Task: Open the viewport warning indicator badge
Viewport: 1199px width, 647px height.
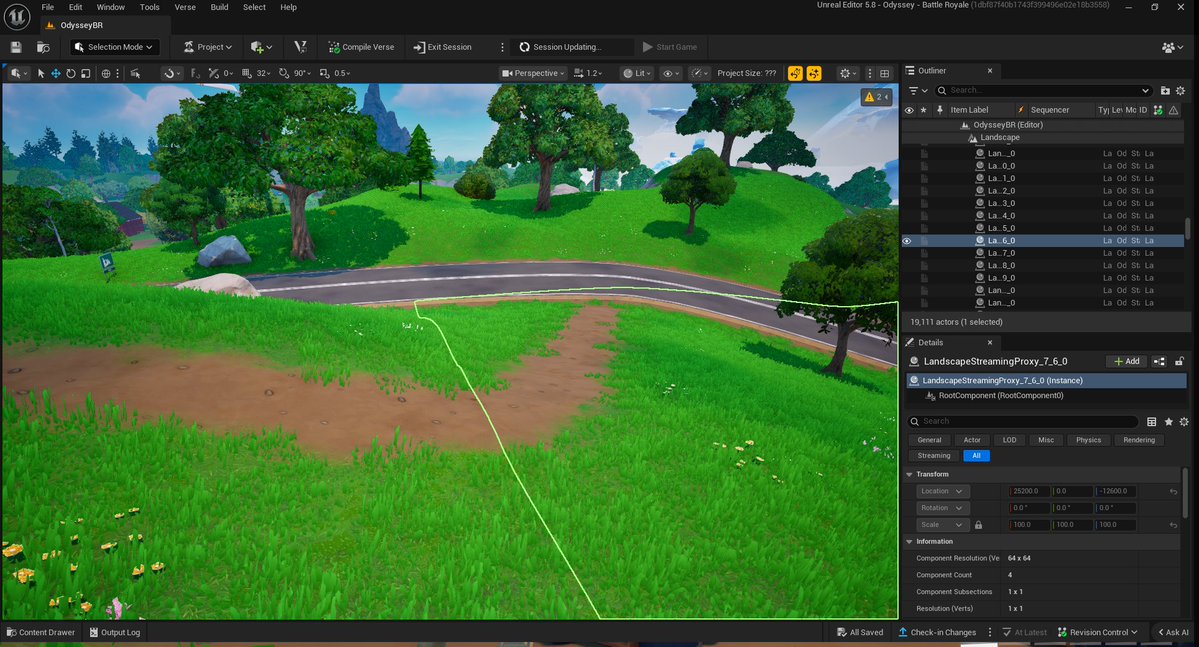Action: coord(876,96)
